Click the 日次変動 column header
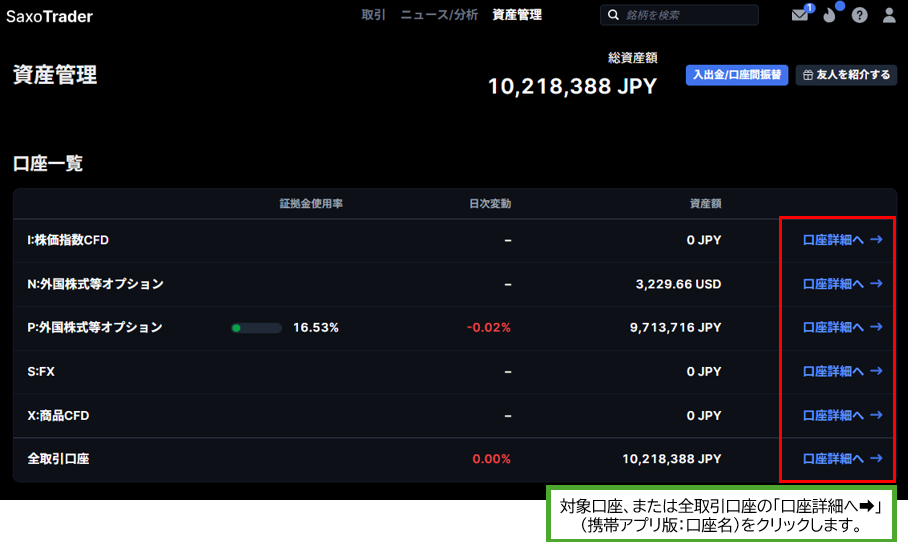The height and width of the screenshot is (542, 908). point(490,203)
